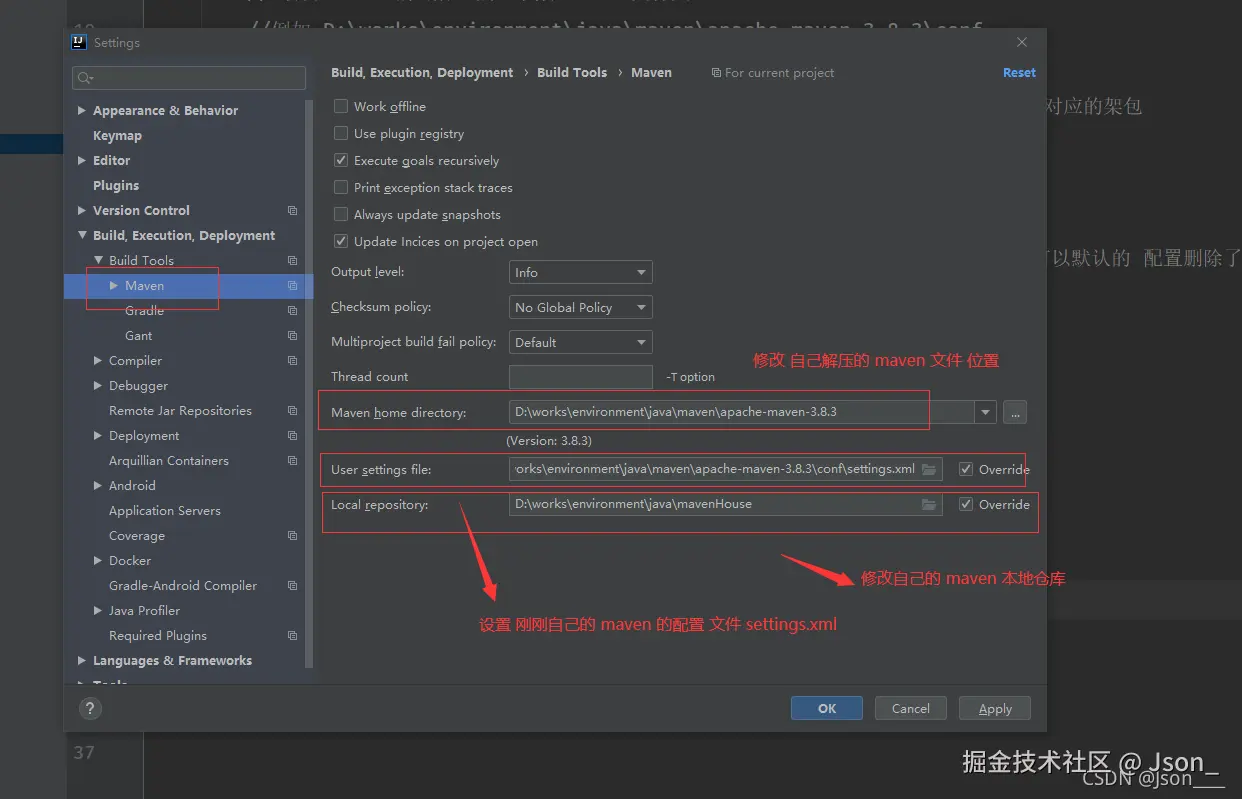Close the Settings dialog with X

(1021, 42)
